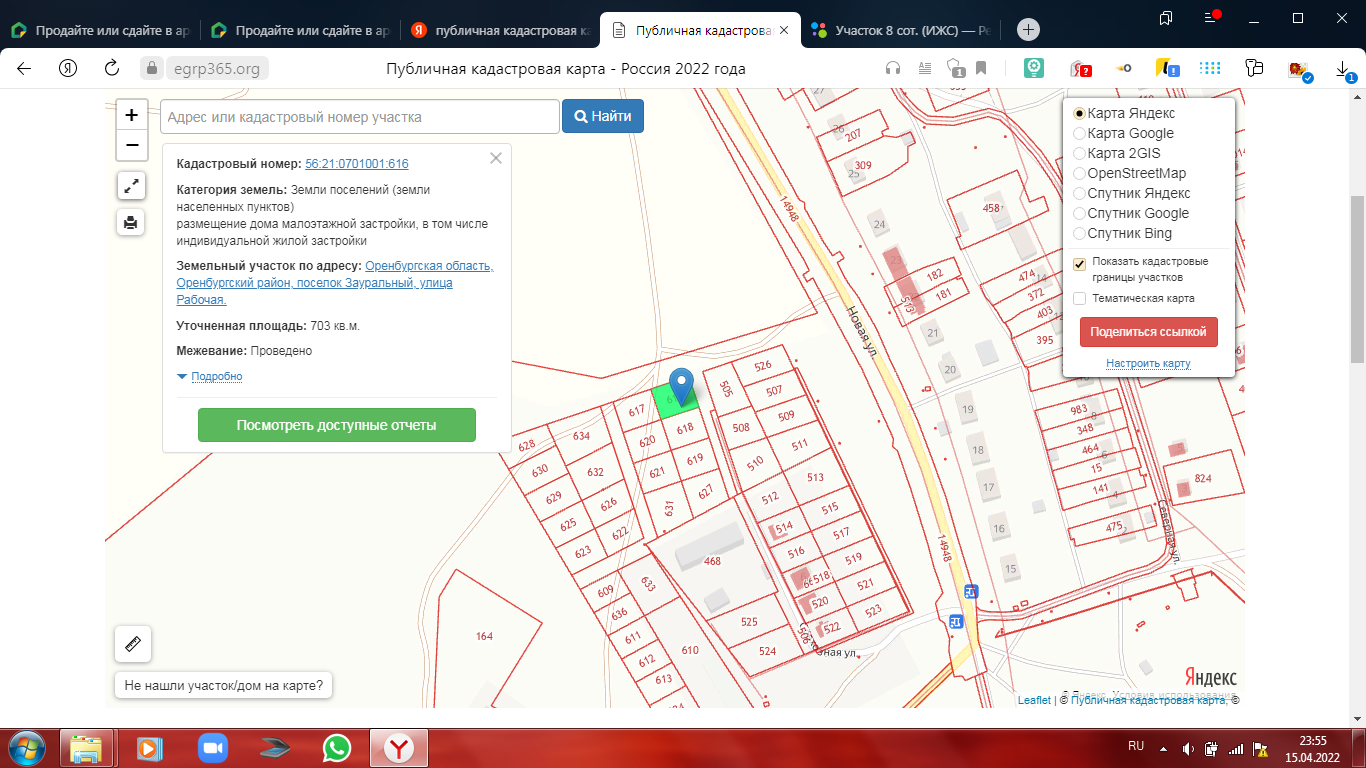Click the Найти search button
1366x768 pixels.
[x=603, y=116]
